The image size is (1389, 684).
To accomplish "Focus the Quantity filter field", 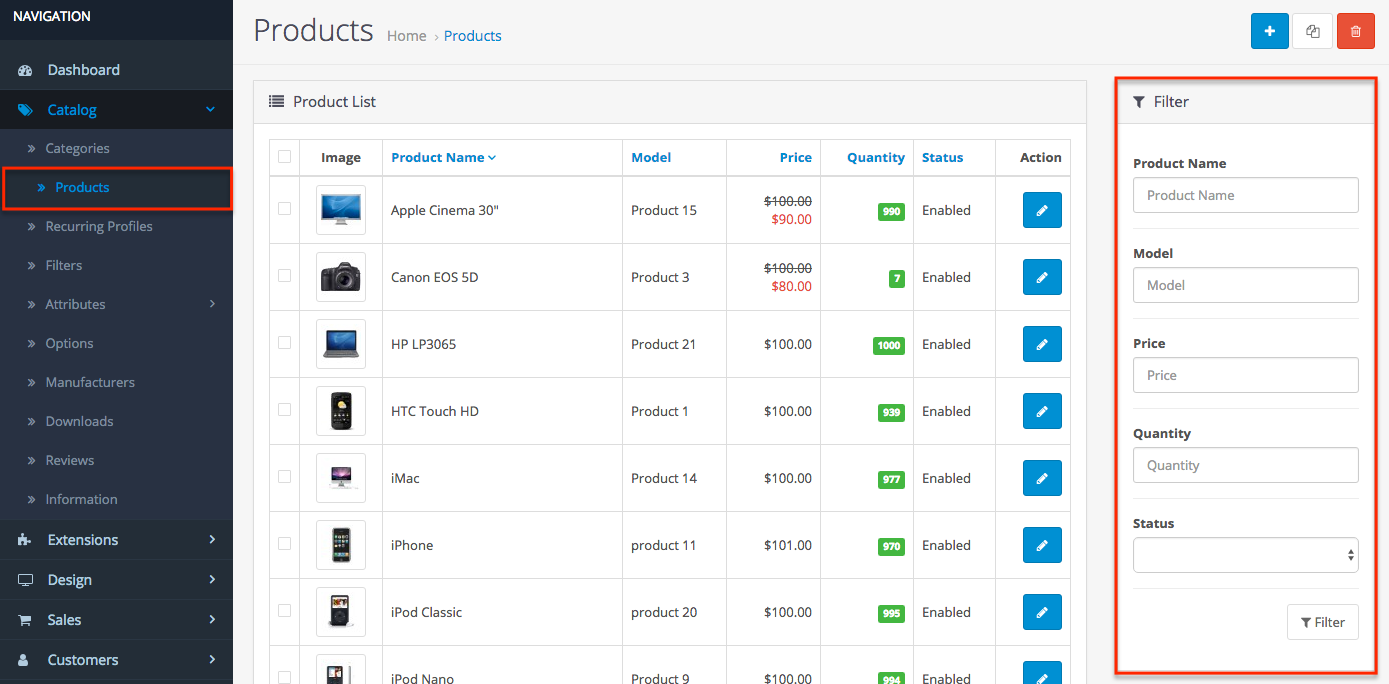I will (1245, 465).
